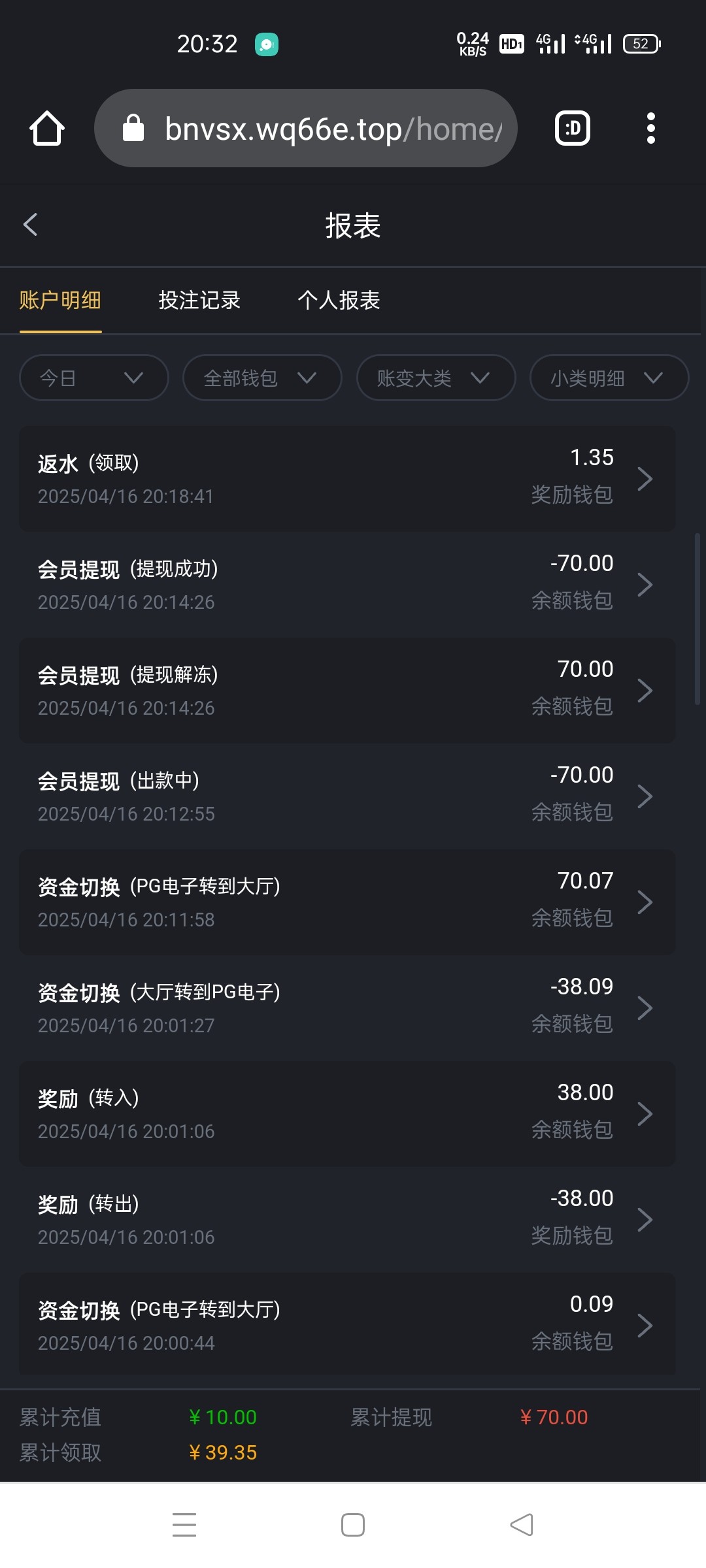The width and height of the screenshot is (706, 1568).
Task: Select the 账户明细 tab
Action: (x=60, y=301)
